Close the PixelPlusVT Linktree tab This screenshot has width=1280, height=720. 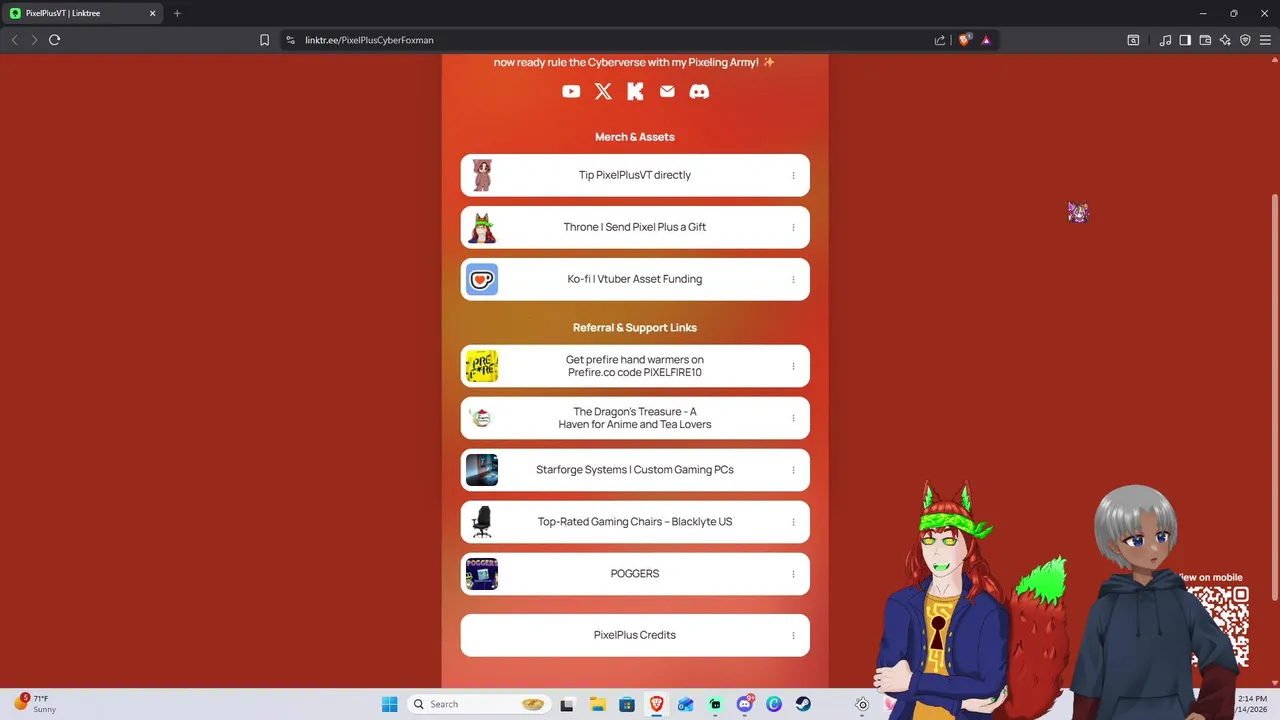coord(153,13)
